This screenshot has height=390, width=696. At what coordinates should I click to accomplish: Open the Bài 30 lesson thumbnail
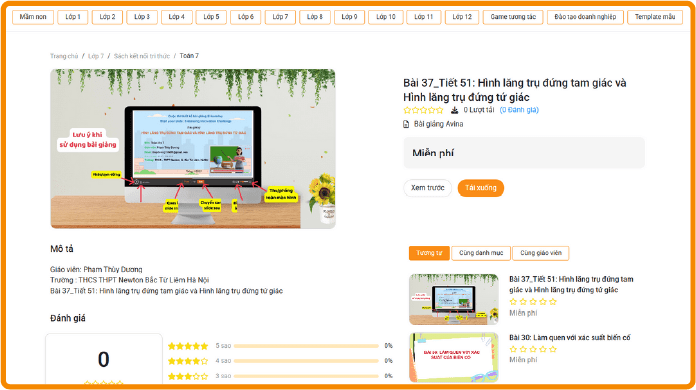pyautogui.click(x=454, y=358)
